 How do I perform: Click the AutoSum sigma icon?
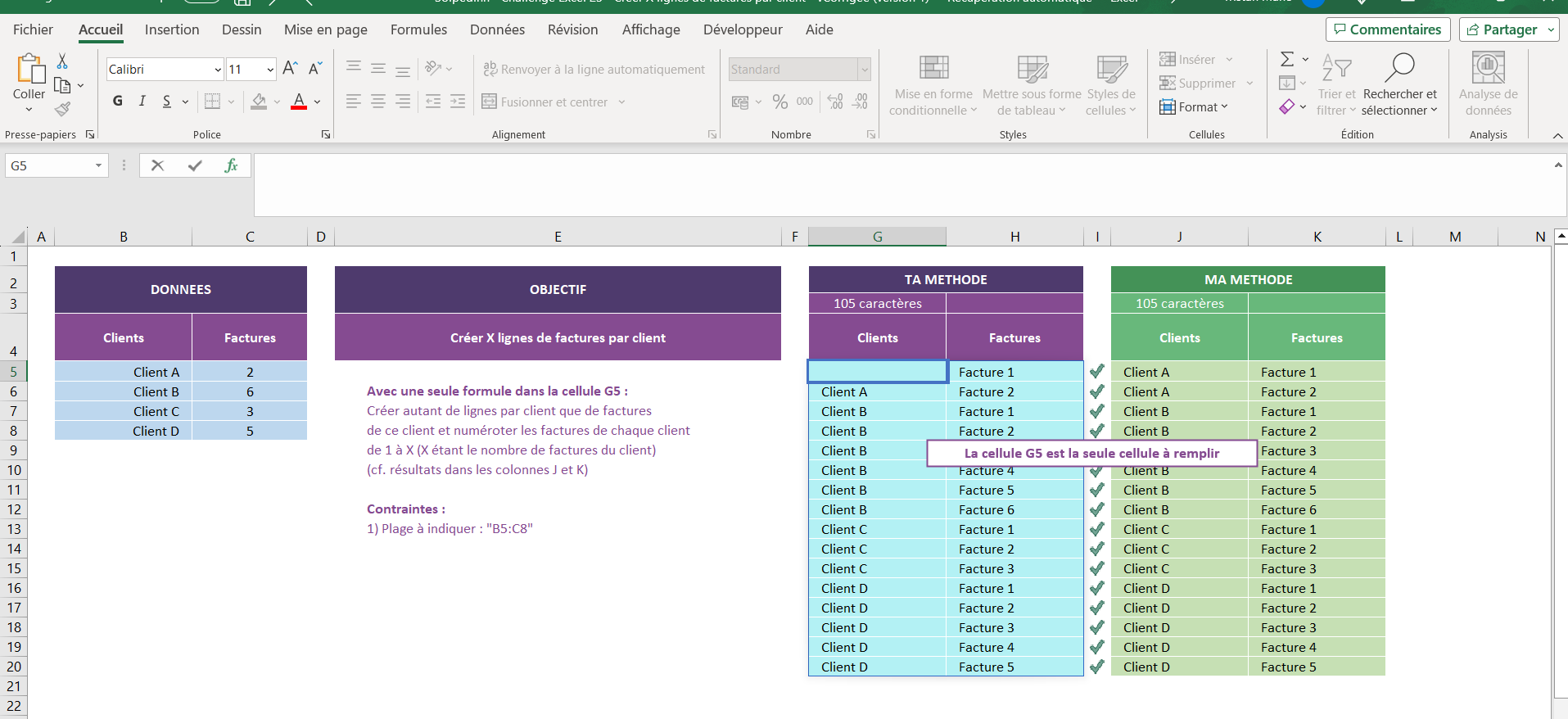[x=1287, y=59]
